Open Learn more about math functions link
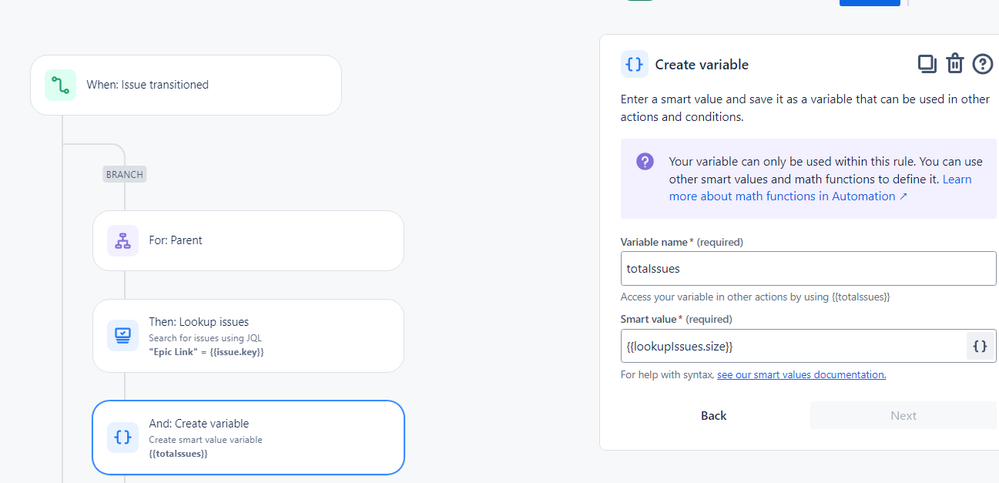The height and width of the screenshot is (483, 999). point(820,187)
